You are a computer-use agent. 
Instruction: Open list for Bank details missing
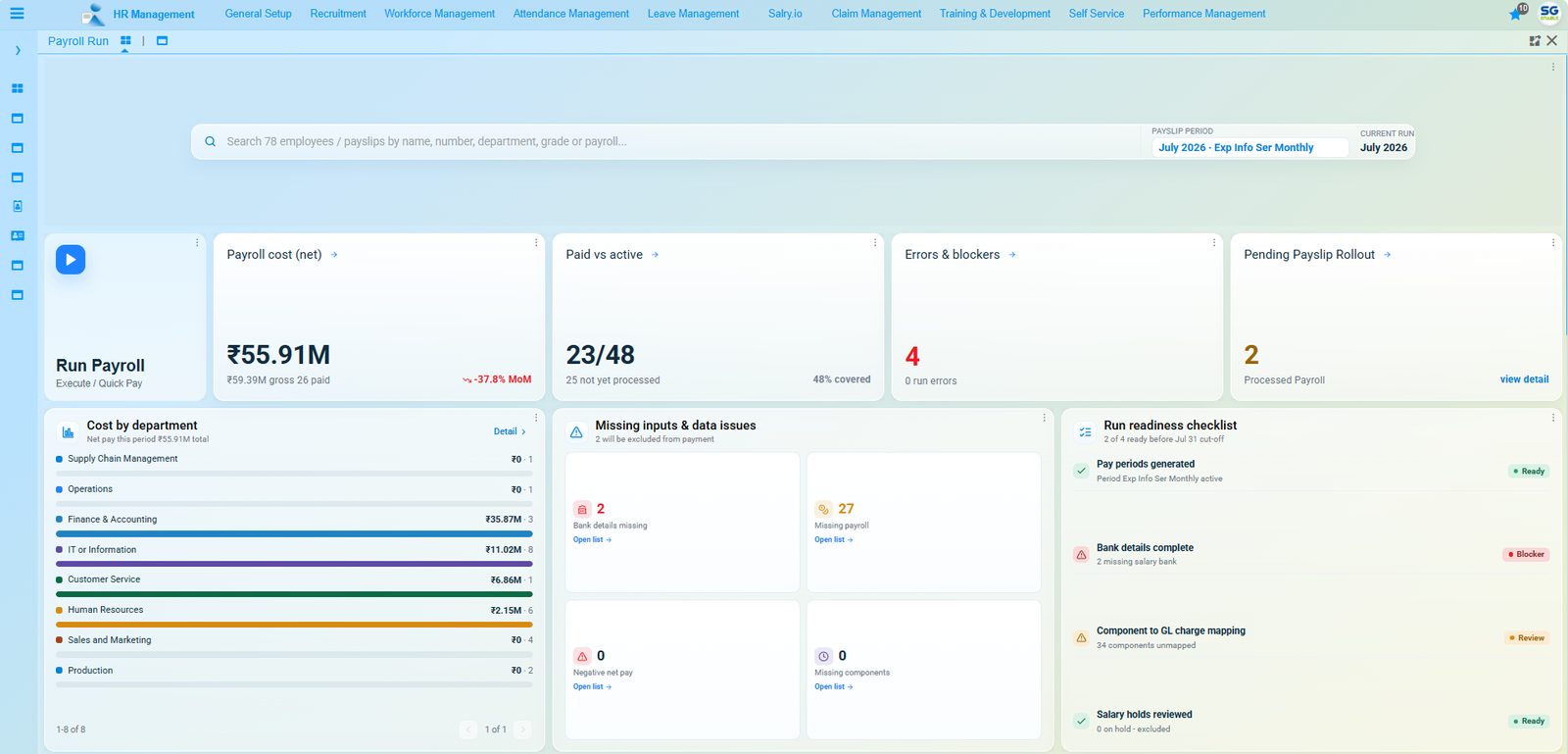(x=592, y=540)
